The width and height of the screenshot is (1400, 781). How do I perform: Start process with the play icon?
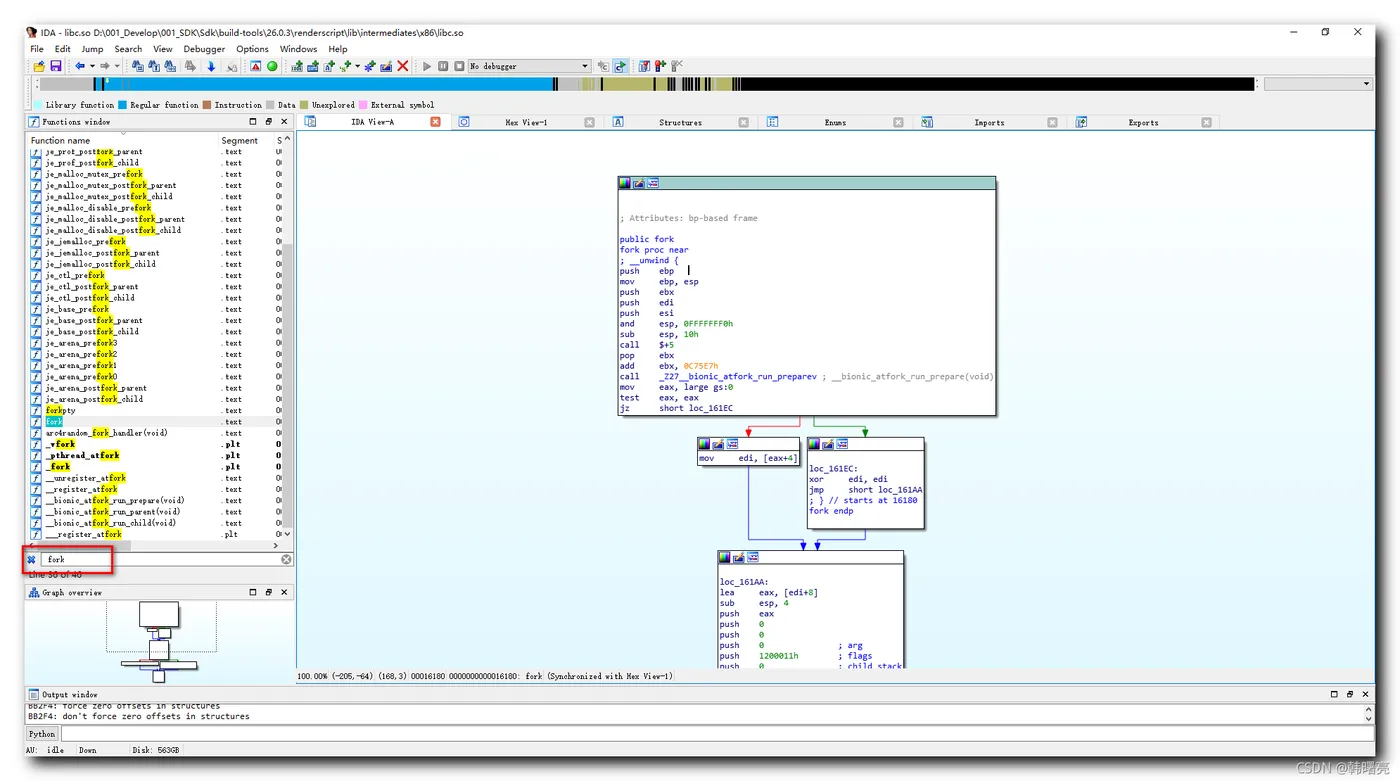(427, 66)
